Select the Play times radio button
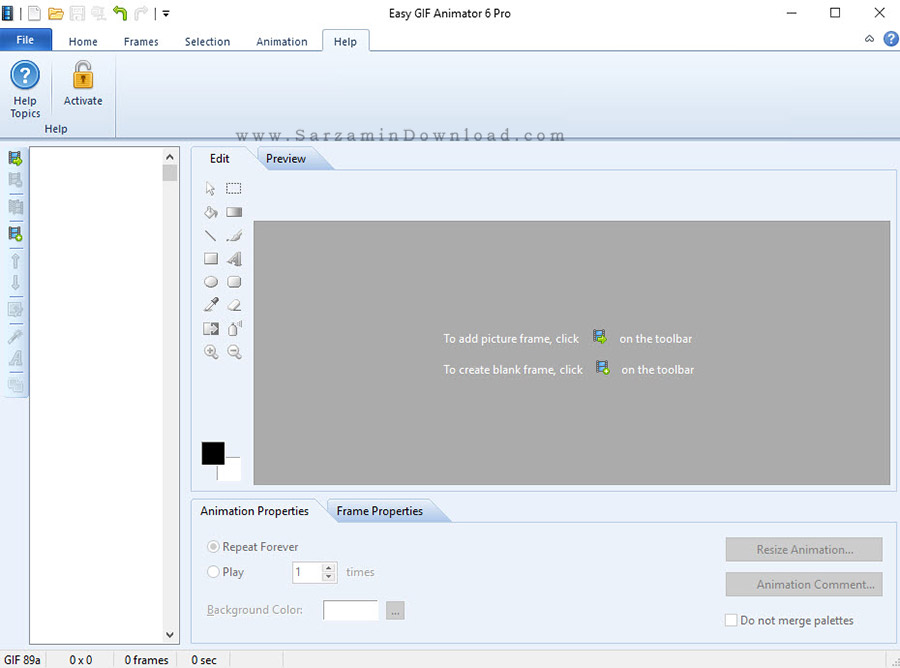 tap(213, 572)
